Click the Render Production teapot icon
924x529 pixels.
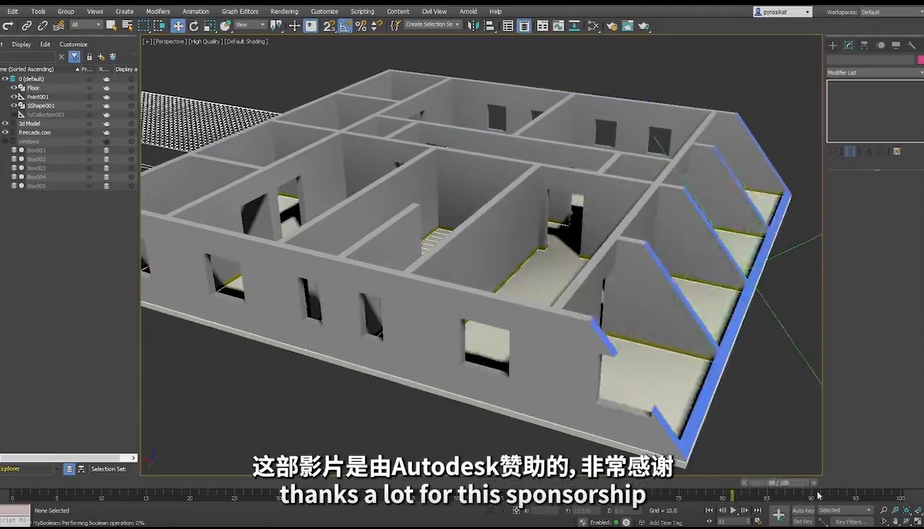[x=644, y=25]
